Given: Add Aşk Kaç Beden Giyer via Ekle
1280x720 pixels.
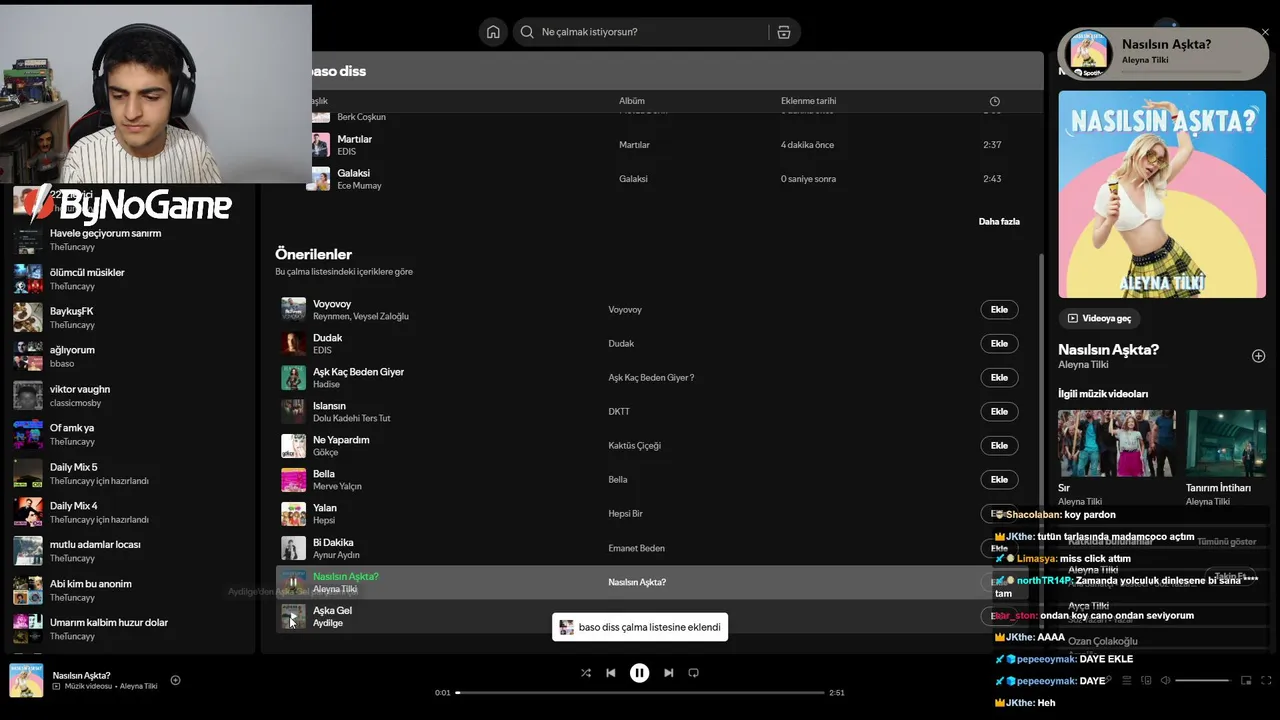Looking at the screenshot, I should click(999, 378).
